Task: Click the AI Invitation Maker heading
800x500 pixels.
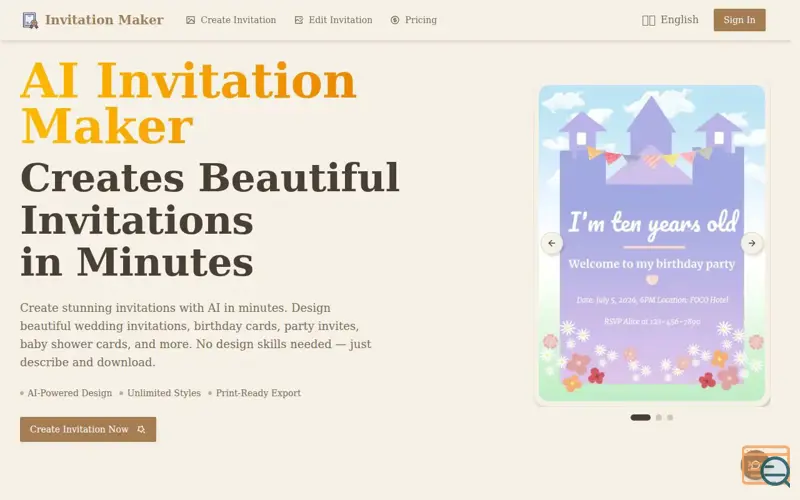Action: click(x=188, y=103)
